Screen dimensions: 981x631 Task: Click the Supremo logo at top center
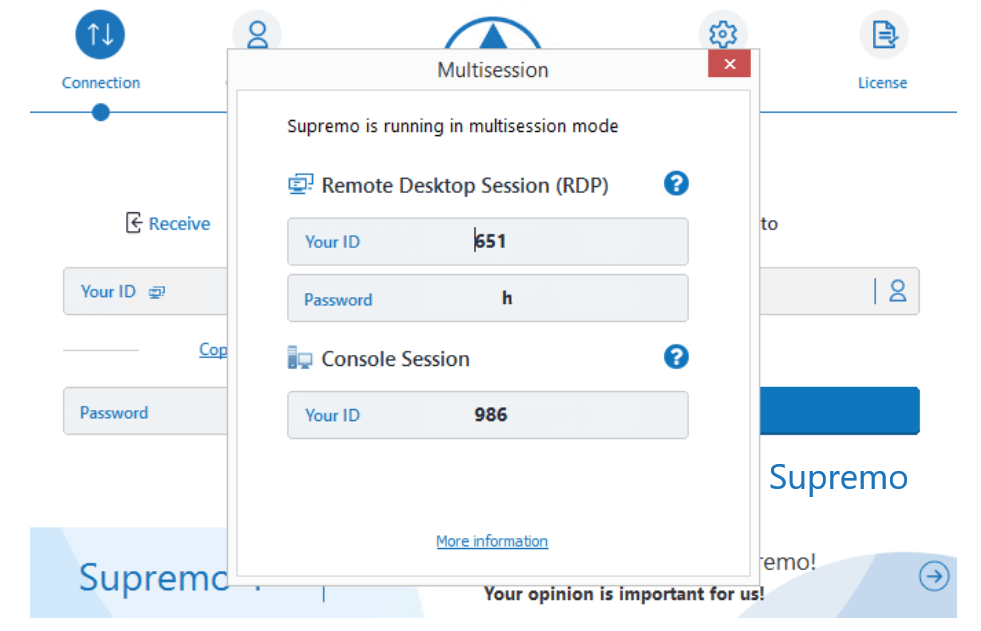tap(492, 33)
